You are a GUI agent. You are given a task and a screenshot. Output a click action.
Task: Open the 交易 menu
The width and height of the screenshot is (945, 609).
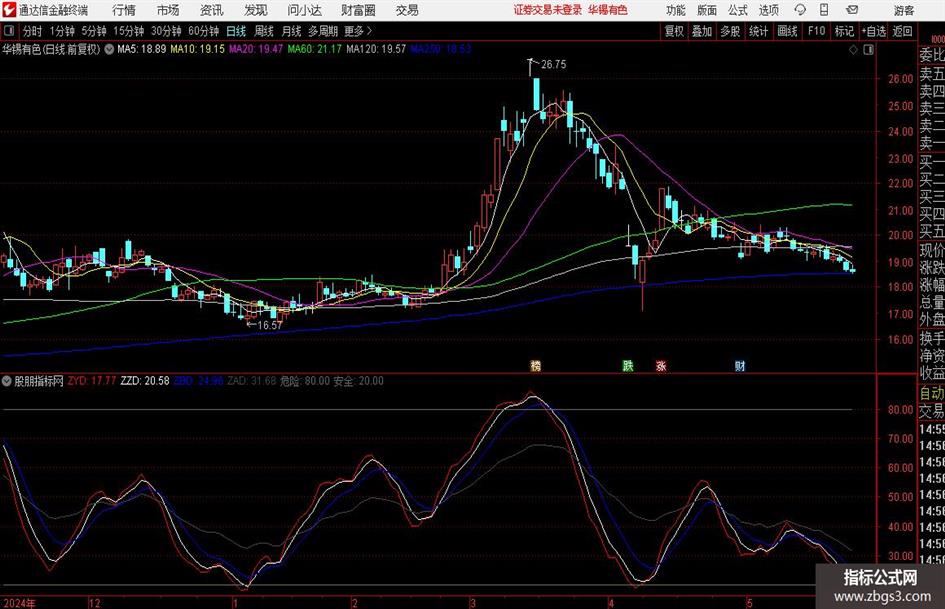point(407,10)
